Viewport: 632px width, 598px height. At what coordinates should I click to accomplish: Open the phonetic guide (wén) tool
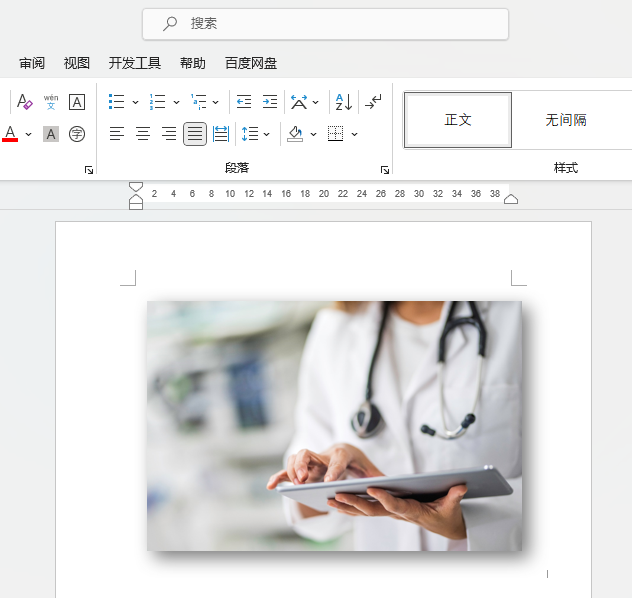(x=51, y=102)
